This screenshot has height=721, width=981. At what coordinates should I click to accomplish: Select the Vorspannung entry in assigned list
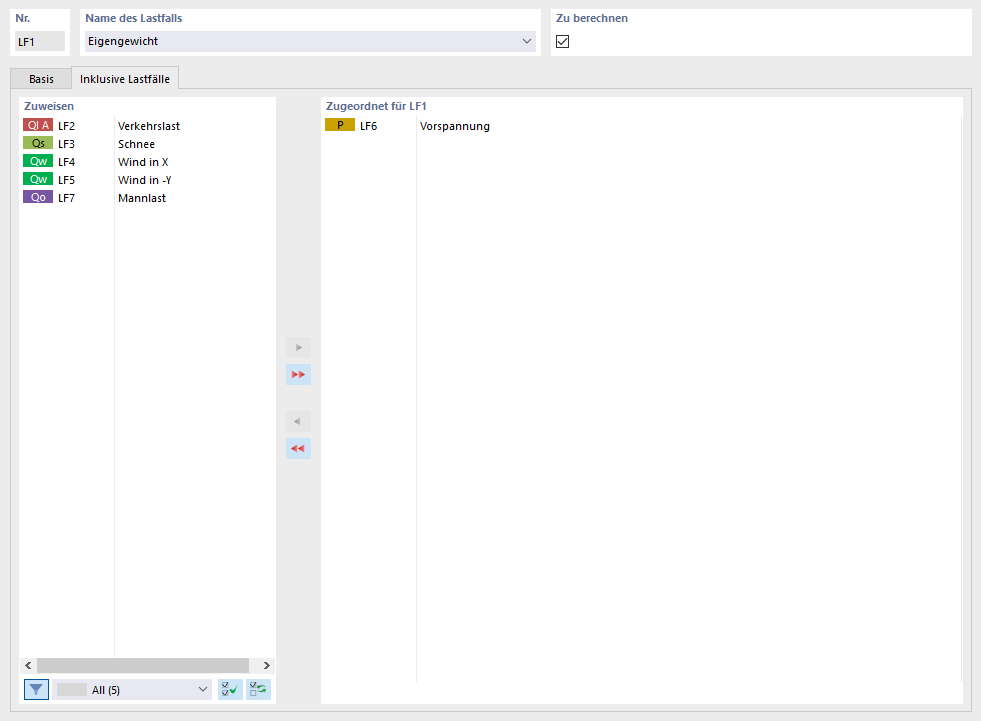tap(455, 126)
